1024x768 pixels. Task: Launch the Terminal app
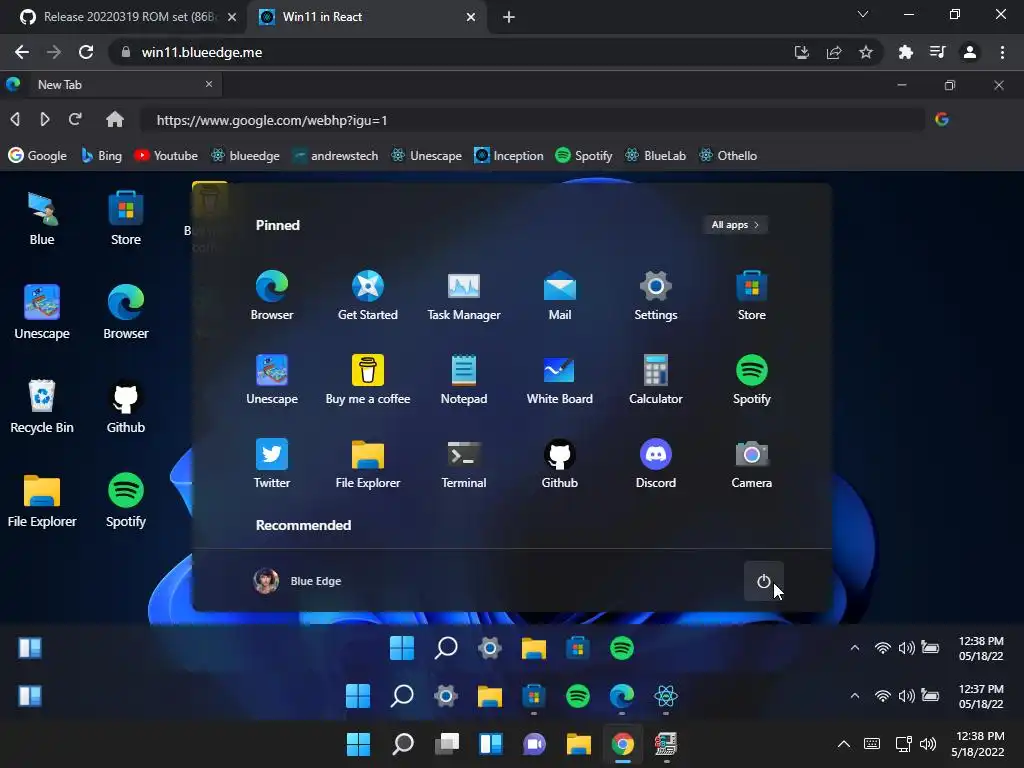(x=464, y=464)
